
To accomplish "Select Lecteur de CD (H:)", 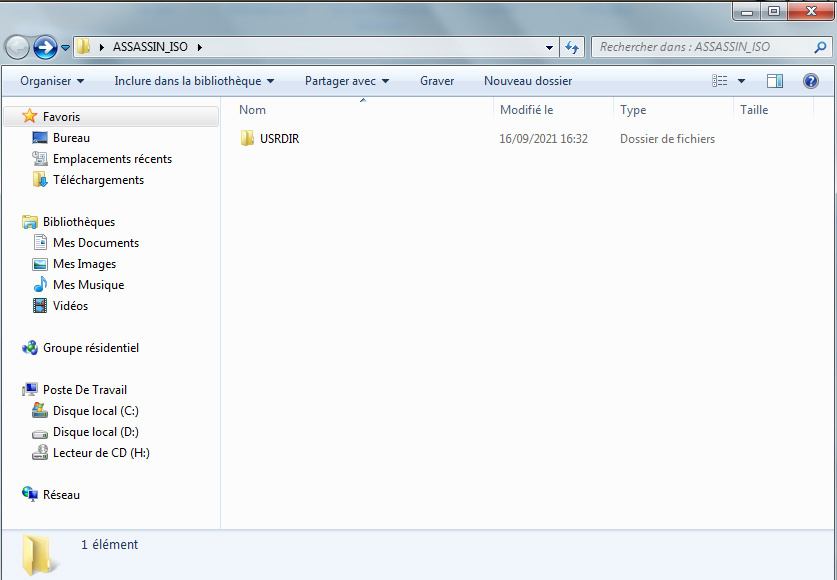I will pyautogui.click(x=101, y=453).
